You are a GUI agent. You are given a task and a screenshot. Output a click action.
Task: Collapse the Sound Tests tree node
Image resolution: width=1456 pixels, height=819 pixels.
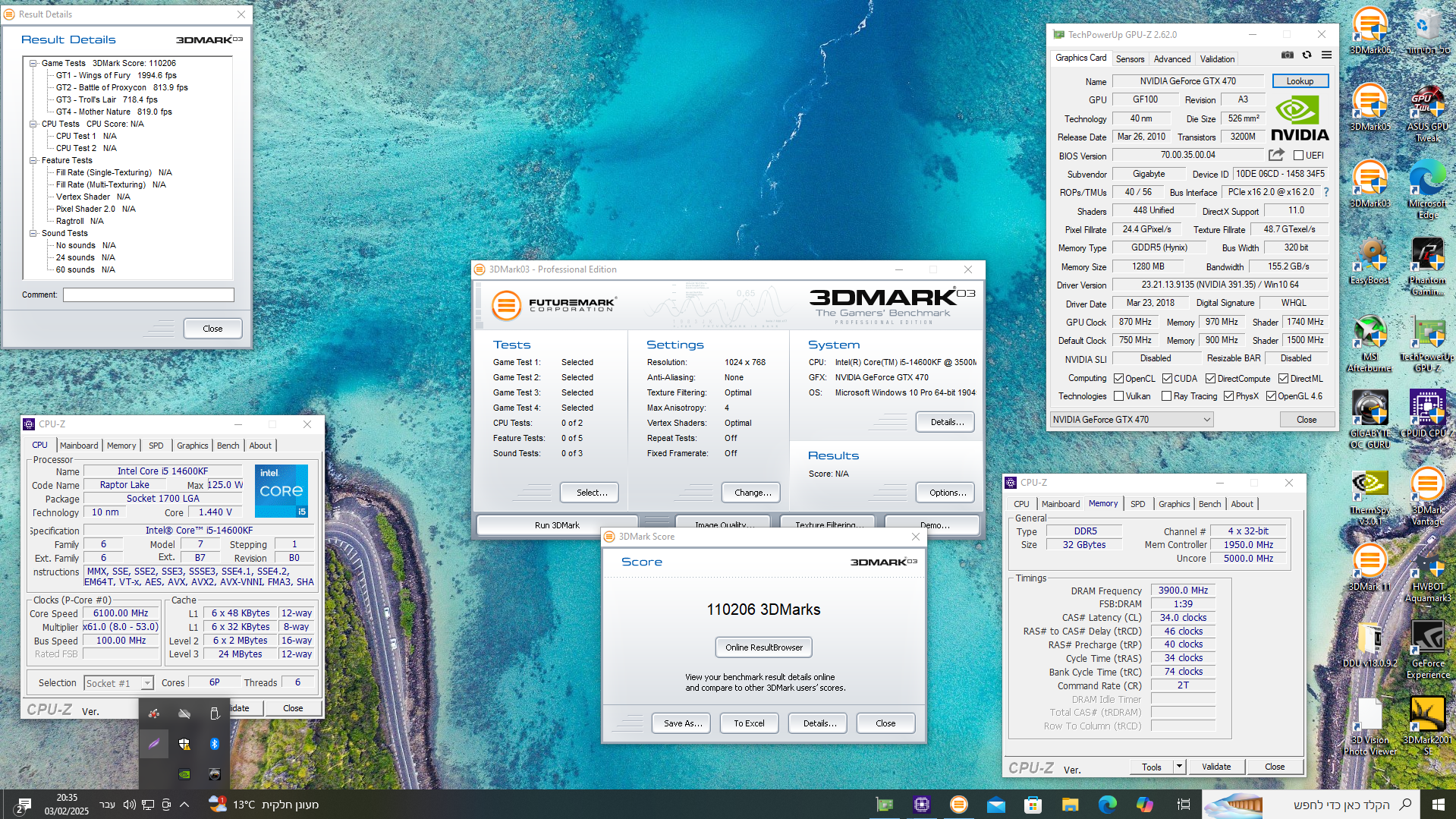(x=33, y=234)
